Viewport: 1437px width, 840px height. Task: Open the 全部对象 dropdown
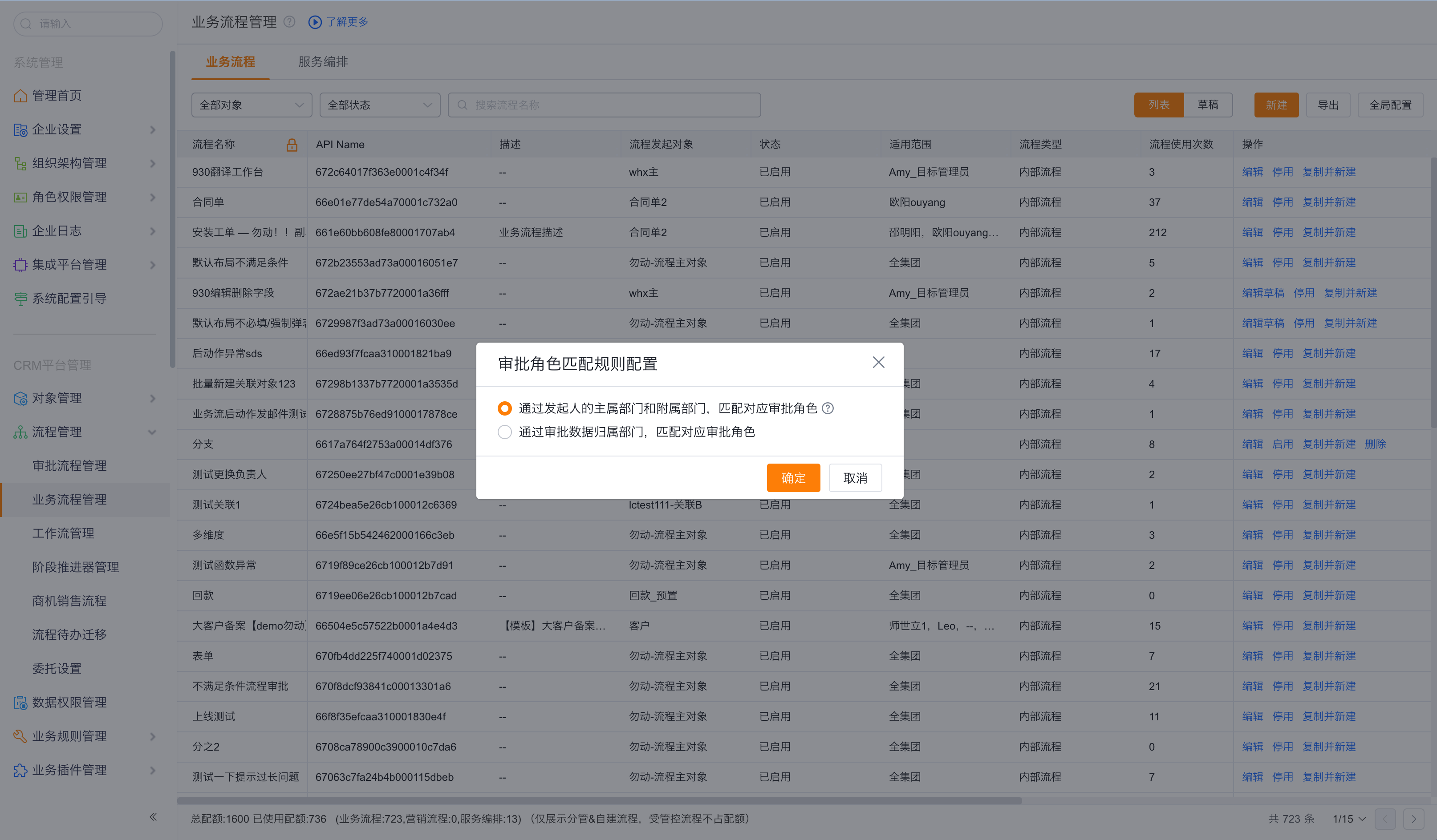tap(251, 104)
